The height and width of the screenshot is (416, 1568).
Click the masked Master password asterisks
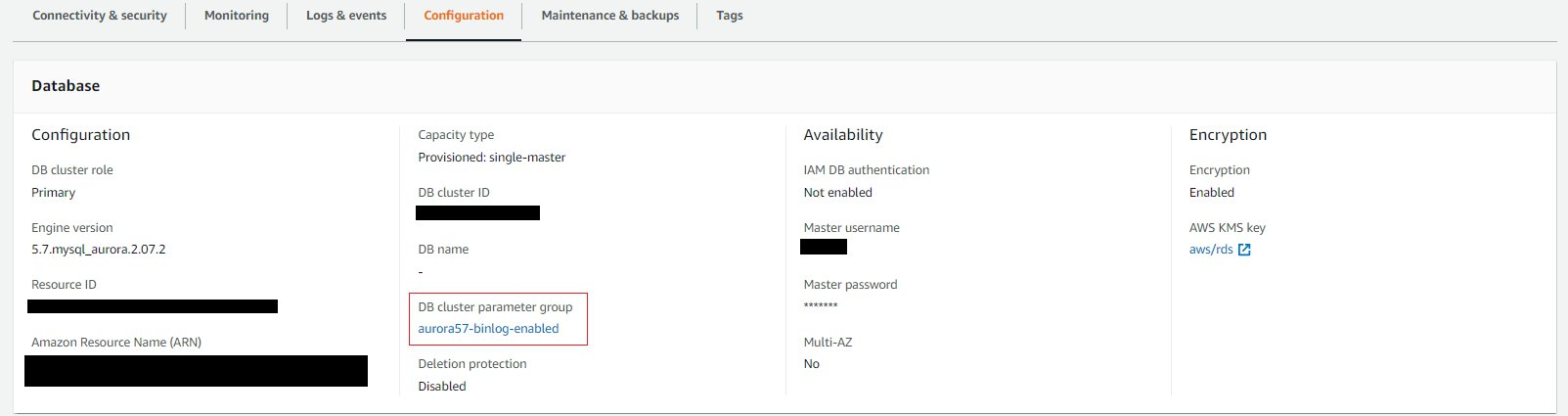tap(821, 306)
